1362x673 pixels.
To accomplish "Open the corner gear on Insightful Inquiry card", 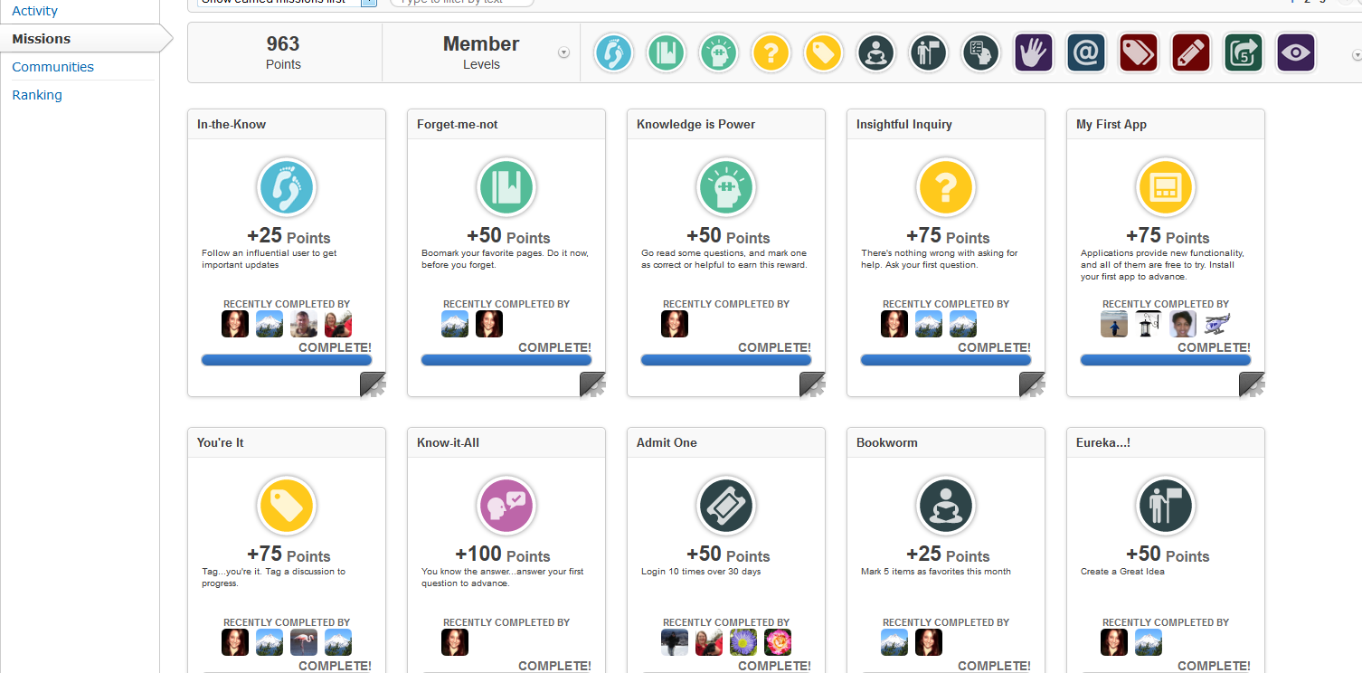I will point(1032,384).
